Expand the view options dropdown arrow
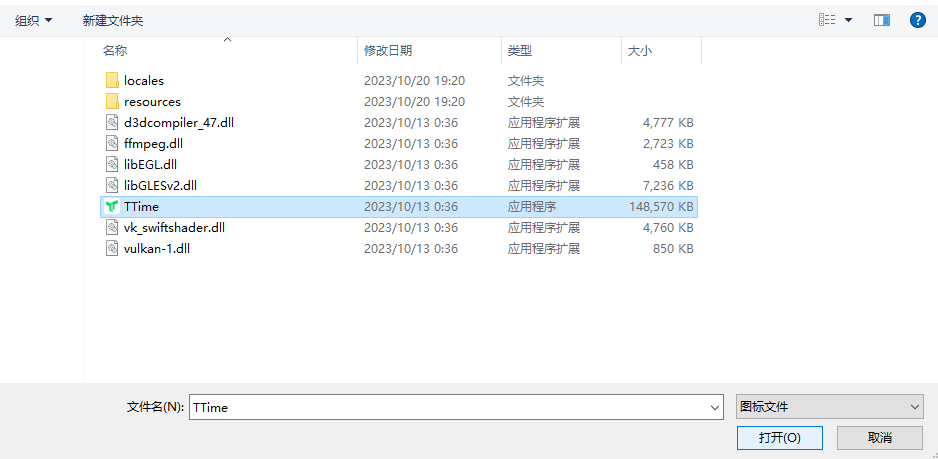Screen dimensions: 938x459 [x=848, y=20]
